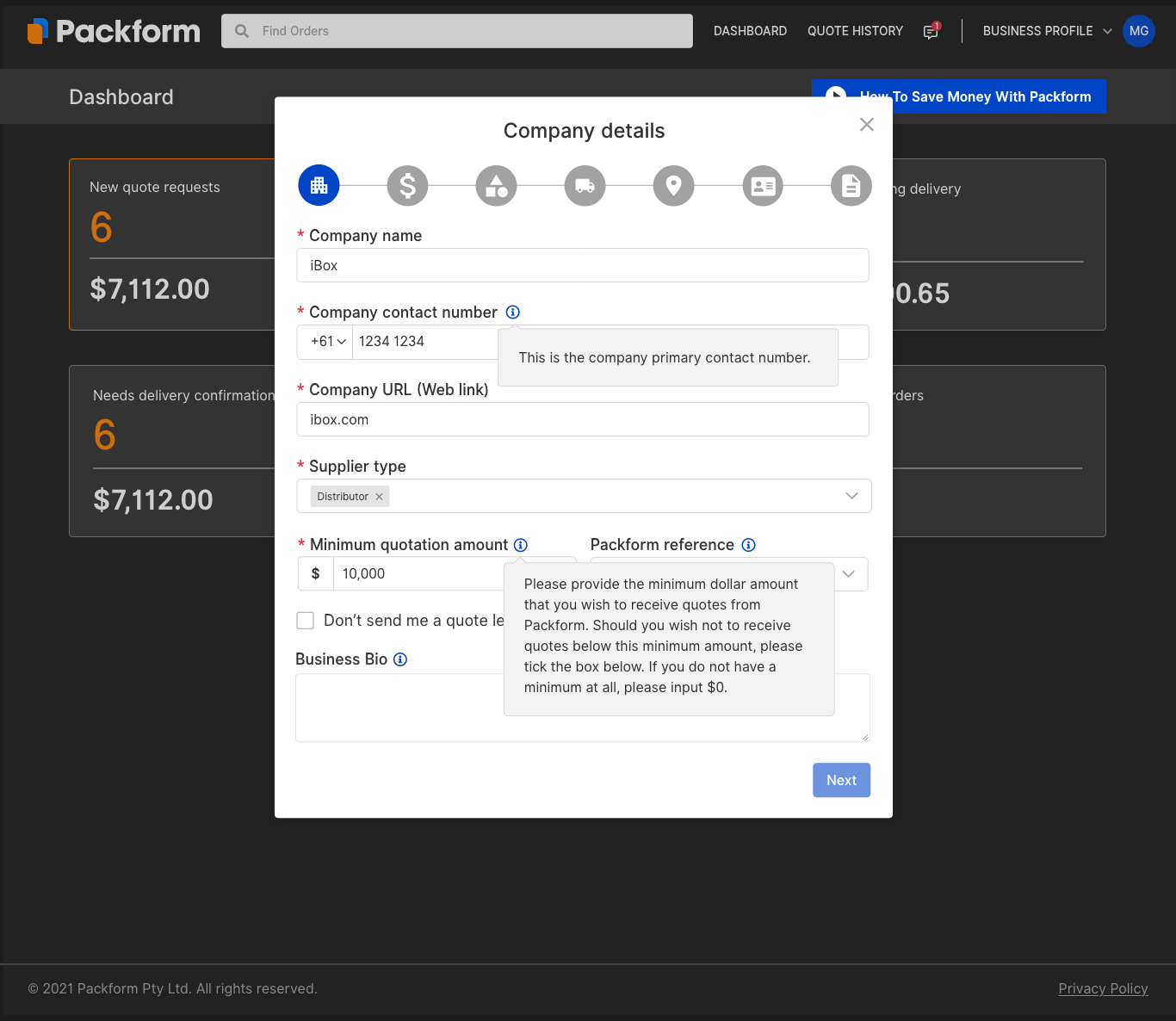Go to the delivery truck step
Viewport: 1176px width, 1021px height.
(585, 186)
